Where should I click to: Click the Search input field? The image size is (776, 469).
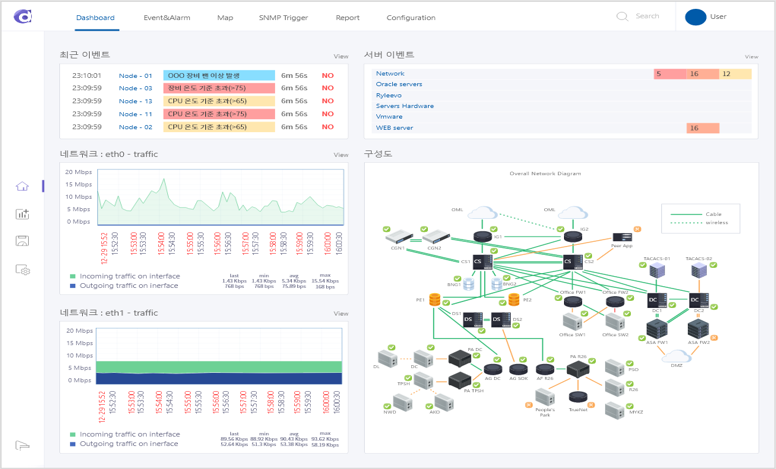point(648,17)
